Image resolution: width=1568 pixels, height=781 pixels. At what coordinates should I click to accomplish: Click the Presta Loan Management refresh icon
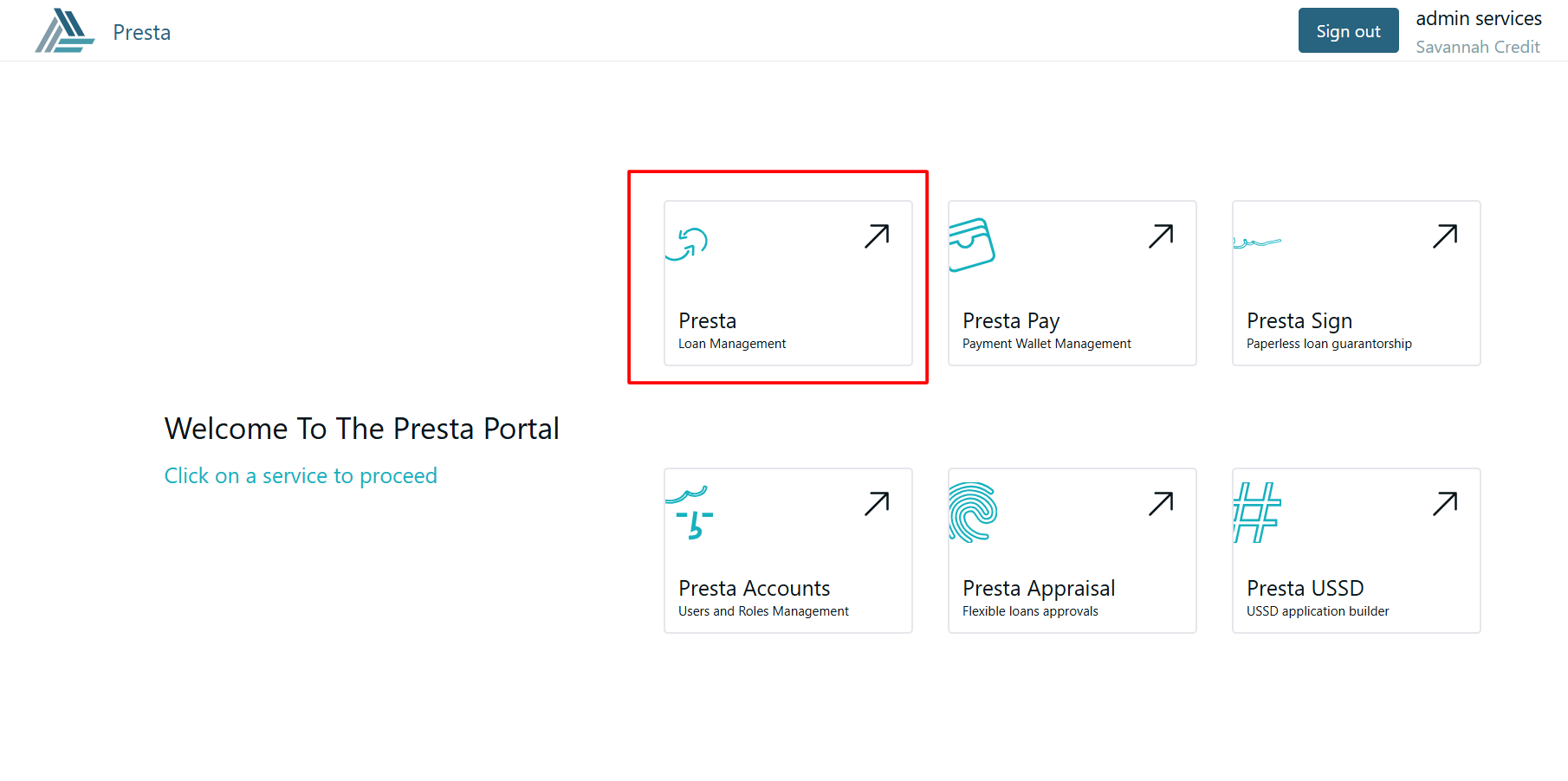[x=687, y=243]
